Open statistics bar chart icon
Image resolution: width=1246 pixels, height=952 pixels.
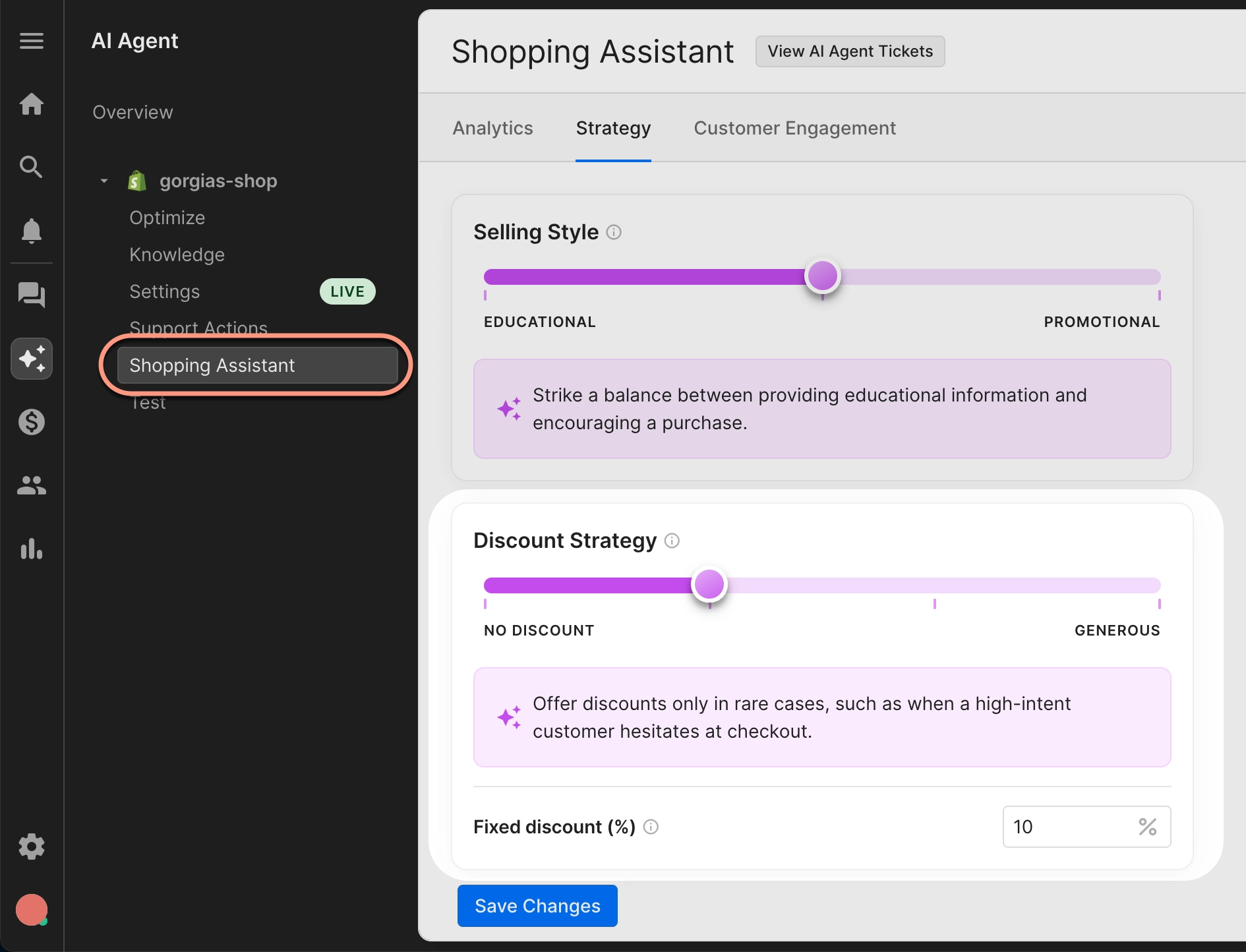point(32,549)
